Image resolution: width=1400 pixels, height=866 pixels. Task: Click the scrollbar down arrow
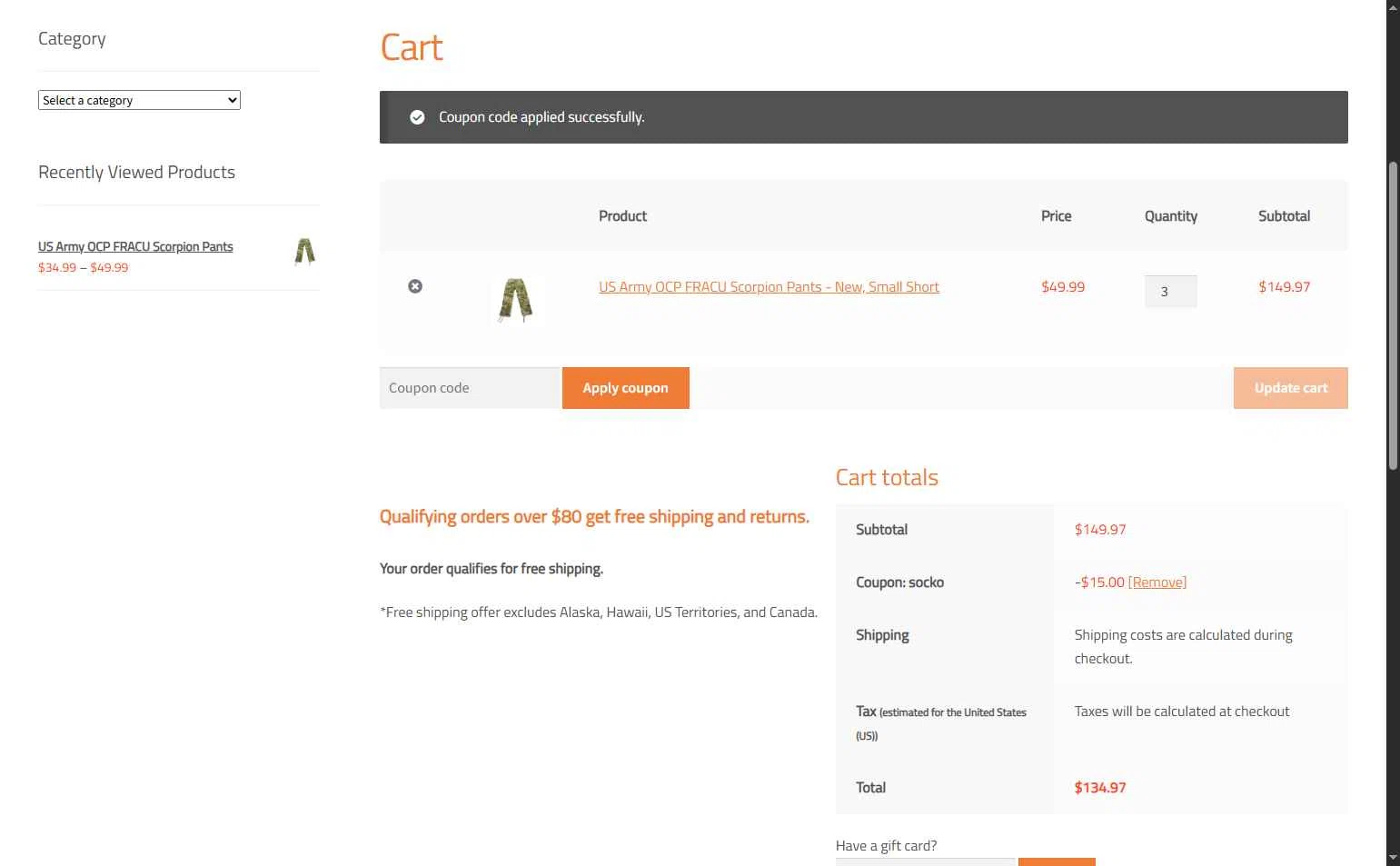click(x=1393, y=858)
